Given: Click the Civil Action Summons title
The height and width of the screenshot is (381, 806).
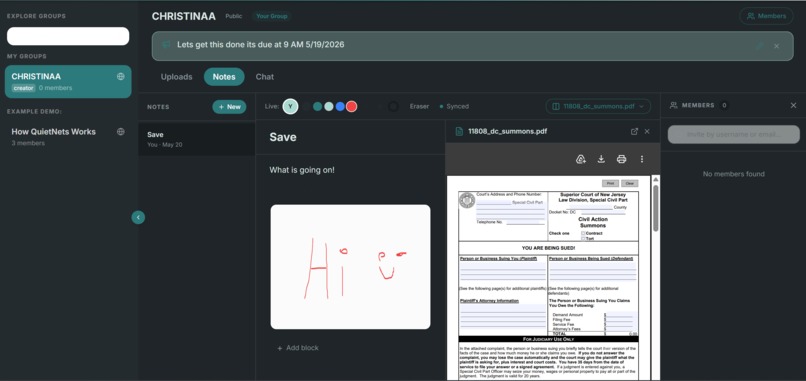Looking at the screenshot, I should click(x=593, y=222).
